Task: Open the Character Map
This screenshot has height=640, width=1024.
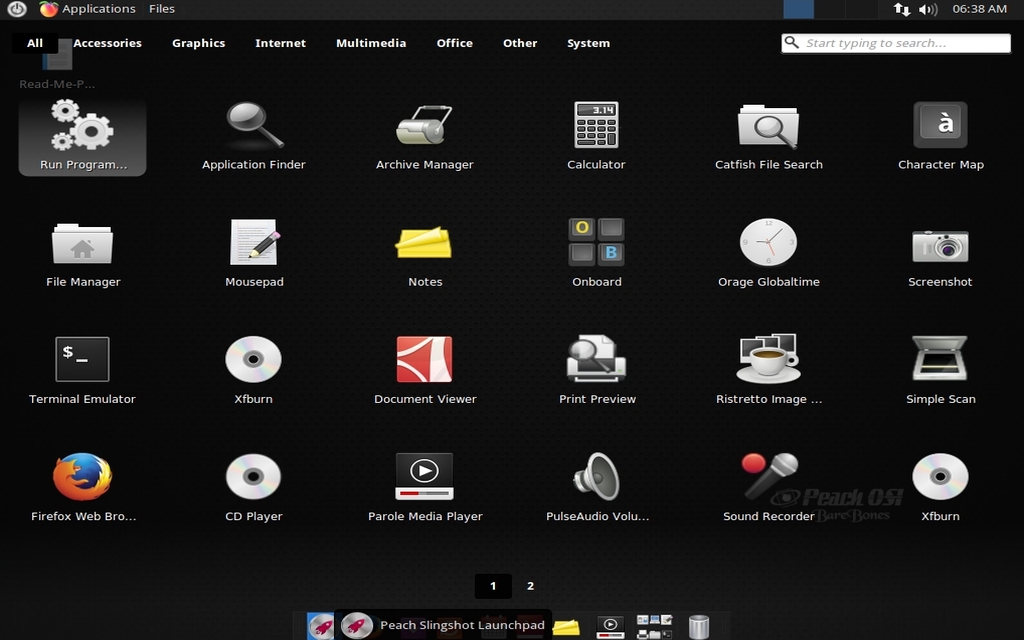Action: tap(940, 125)
